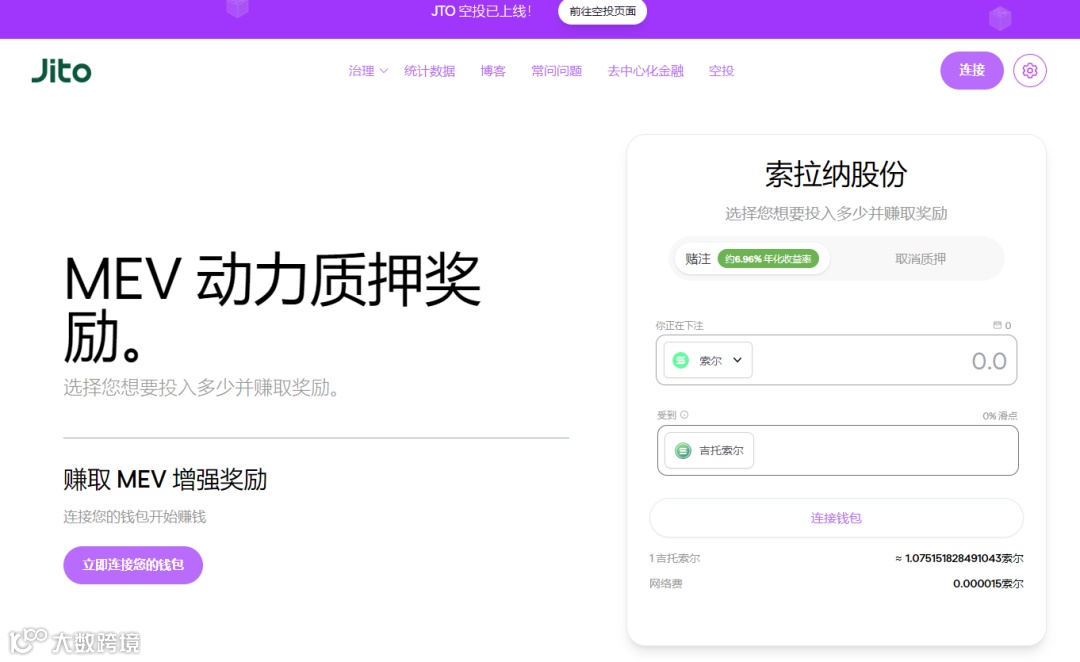Click the green SOL token icon
This screenshot has width=1080, height=662.
[x=681, y=360]
